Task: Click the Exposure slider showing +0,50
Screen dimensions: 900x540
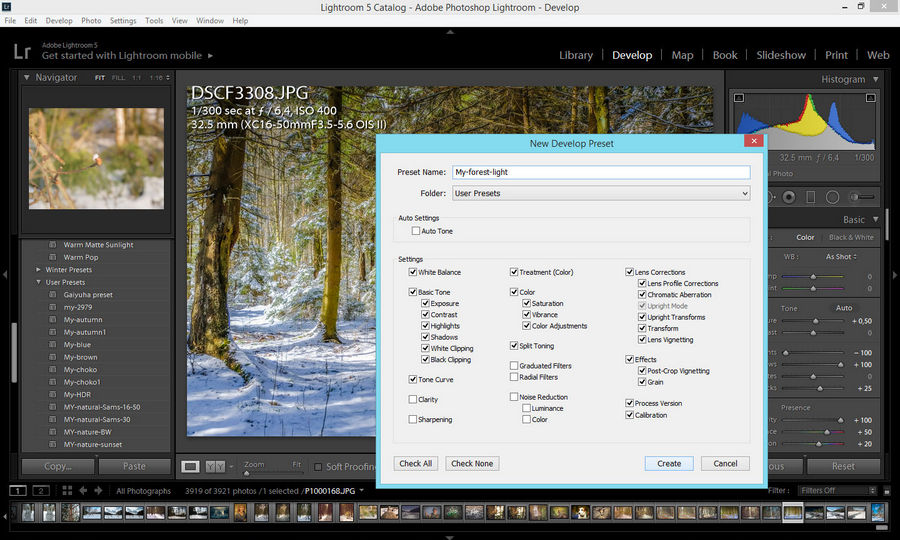Action: pos(814,321)
